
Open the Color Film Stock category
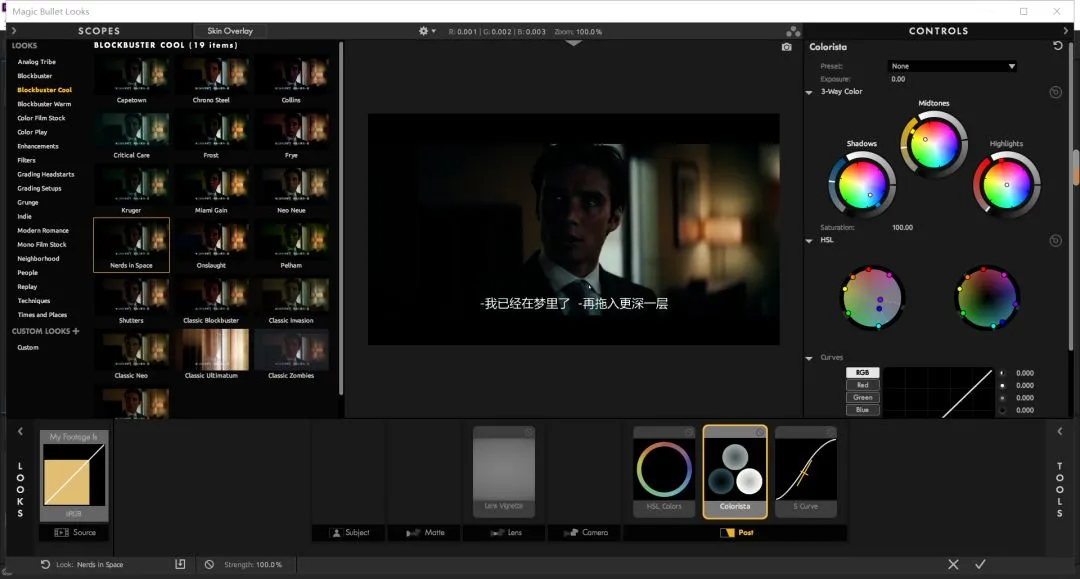(x=41, y=118)
